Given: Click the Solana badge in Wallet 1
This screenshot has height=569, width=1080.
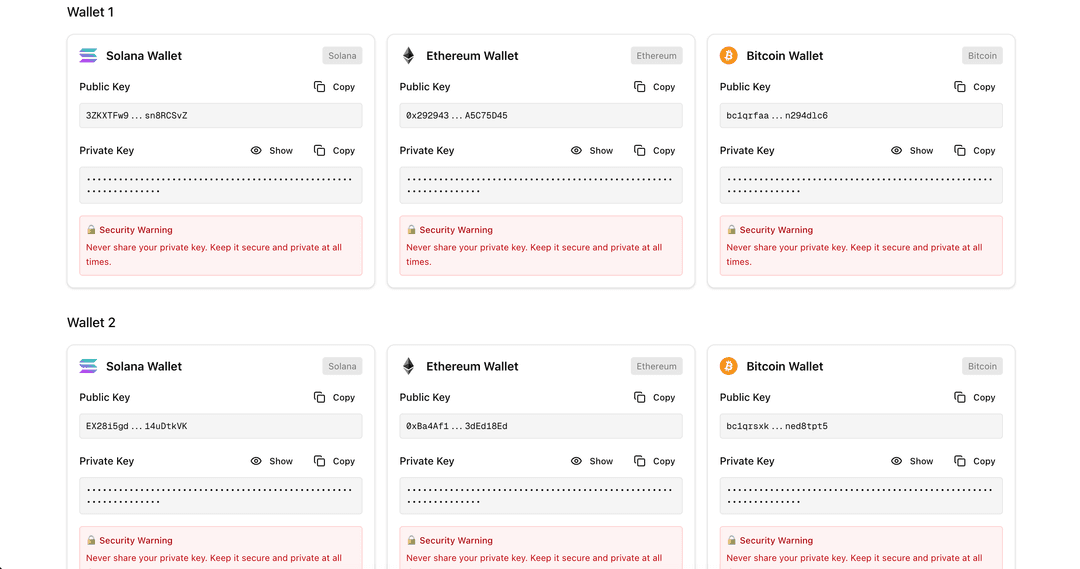Looking at the screenshot, I should point(342,56).
